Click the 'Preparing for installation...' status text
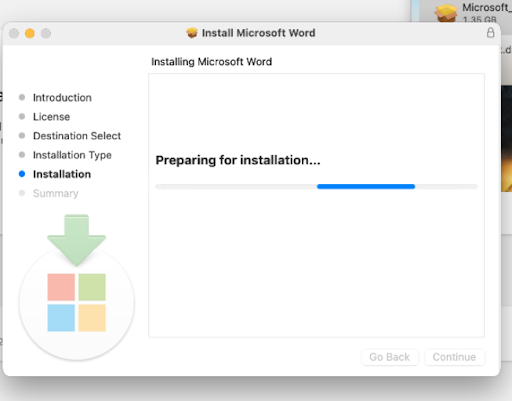 (x=238, y=160)
